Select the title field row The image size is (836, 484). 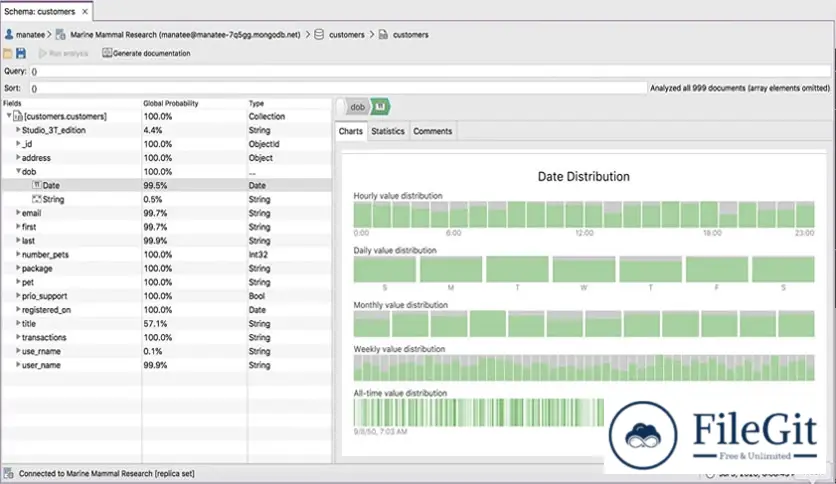pyautogui.click(x=166, y=324)
